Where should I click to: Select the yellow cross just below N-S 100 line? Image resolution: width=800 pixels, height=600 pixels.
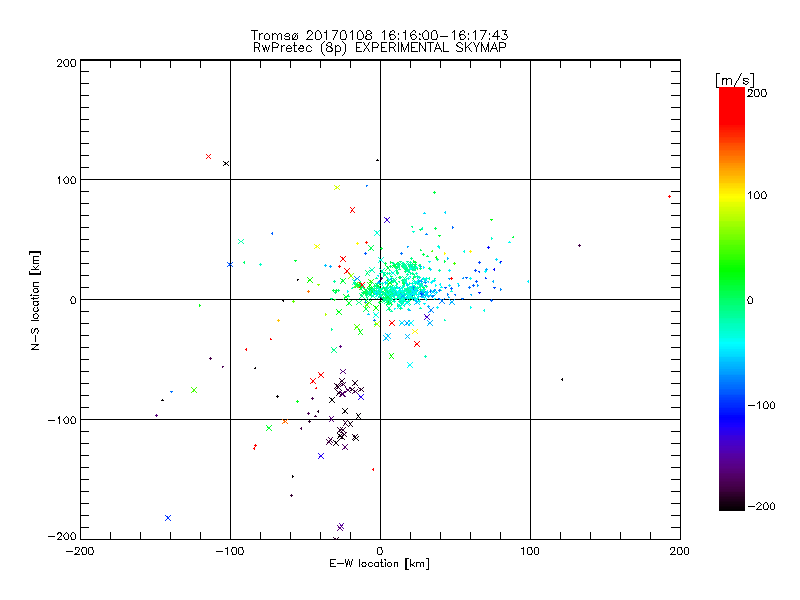coord(337,188)
